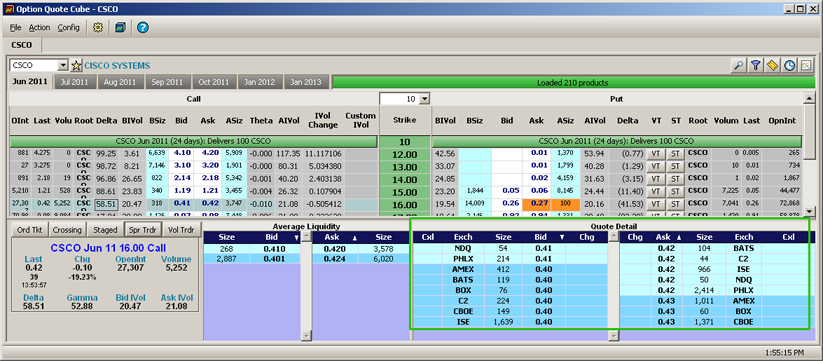Click the IVol Change column header

pos(322,120)
